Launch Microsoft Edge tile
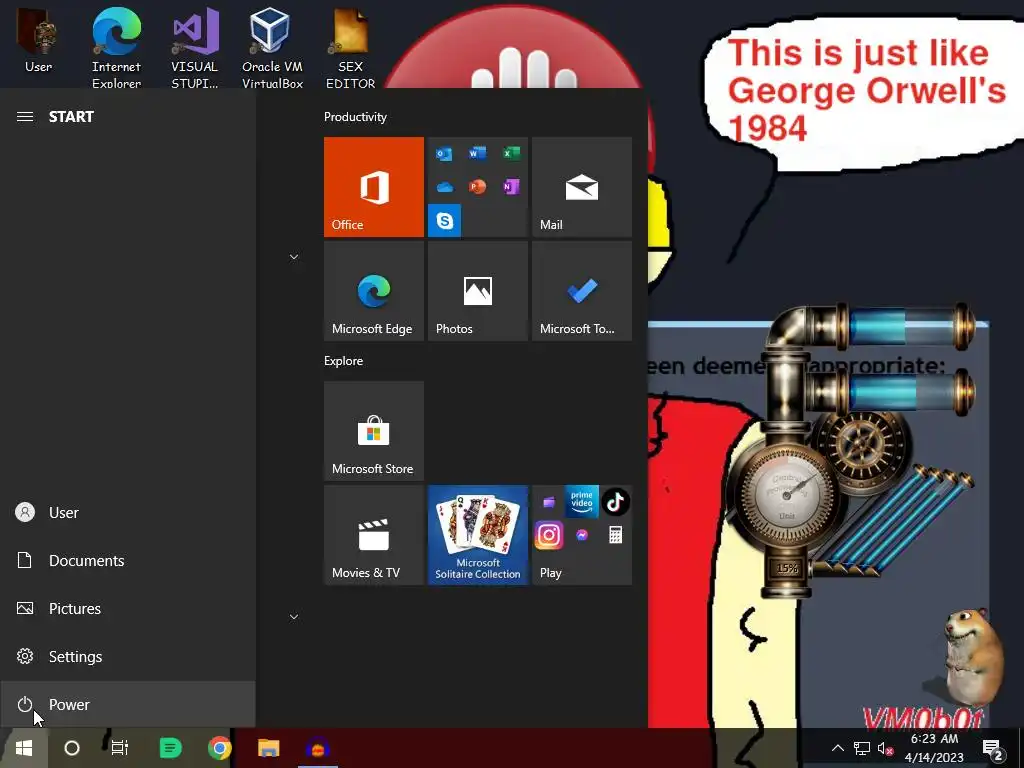1024x768 pixels. point(374,291)
